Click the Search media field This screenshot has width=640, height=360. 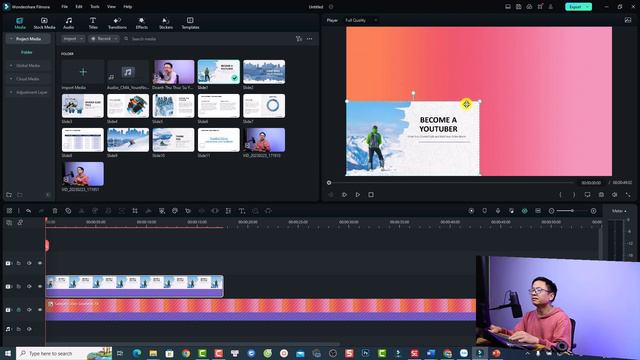click(144, 39)
